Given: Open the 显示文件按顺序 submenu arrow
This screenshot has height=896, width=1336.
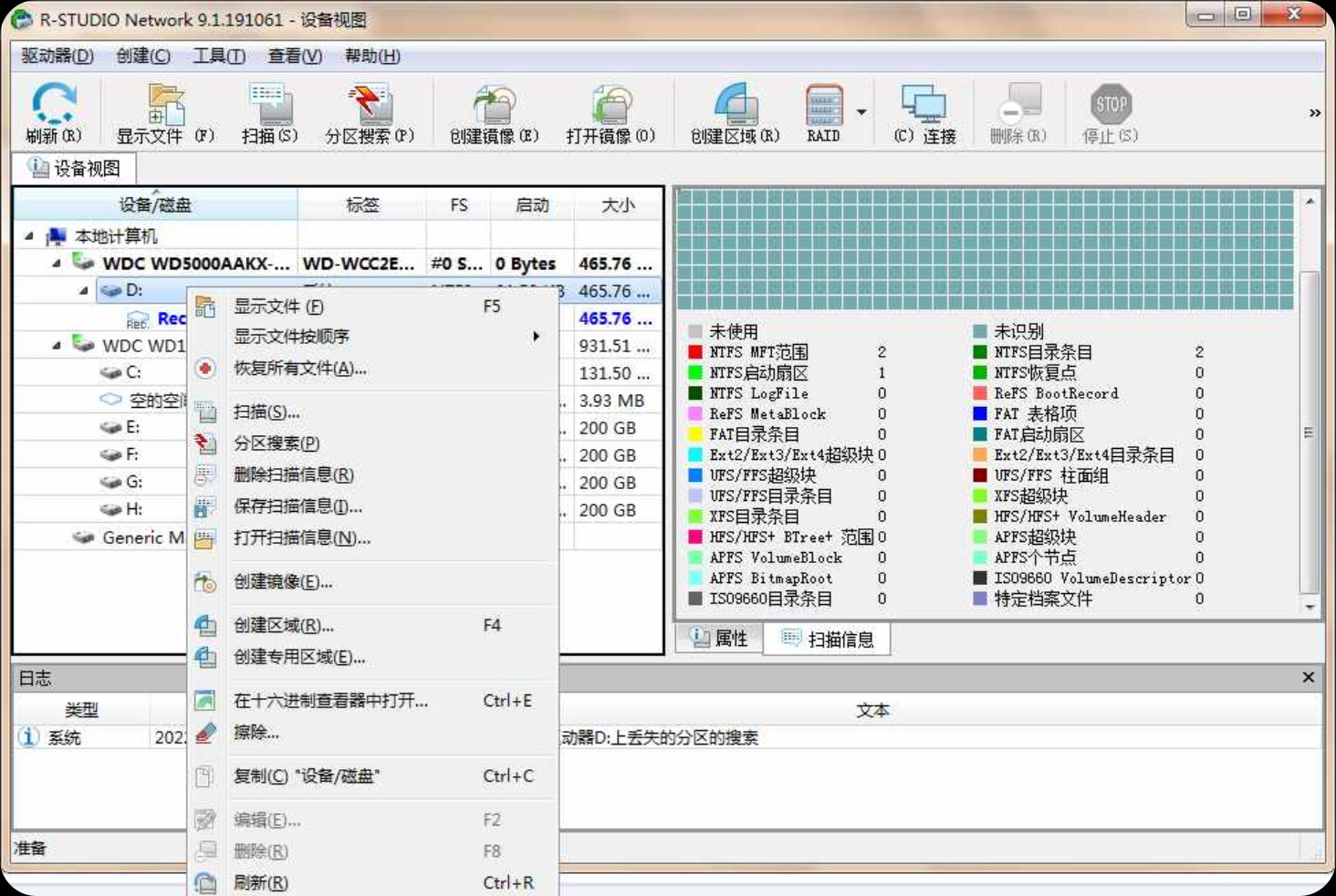Looking at the screenshot, I should pyautogui.click(x=536, y=337).
